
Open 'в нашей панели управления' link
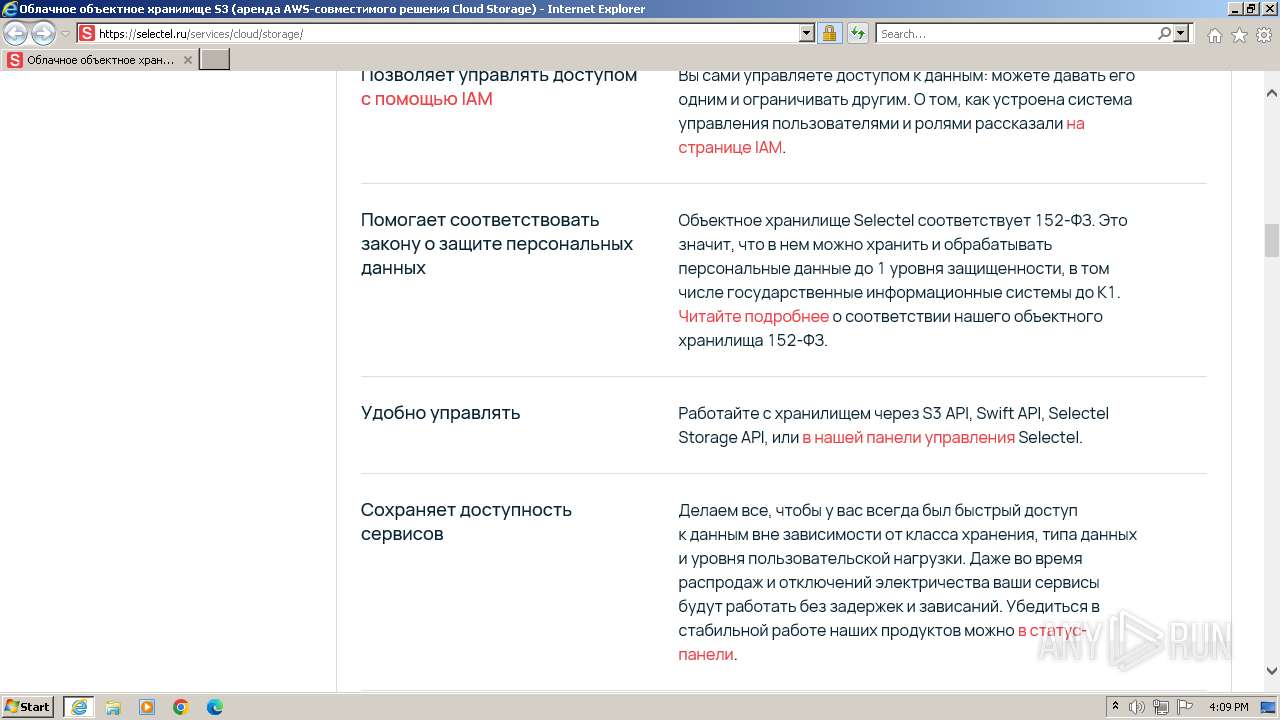point(908,437)
